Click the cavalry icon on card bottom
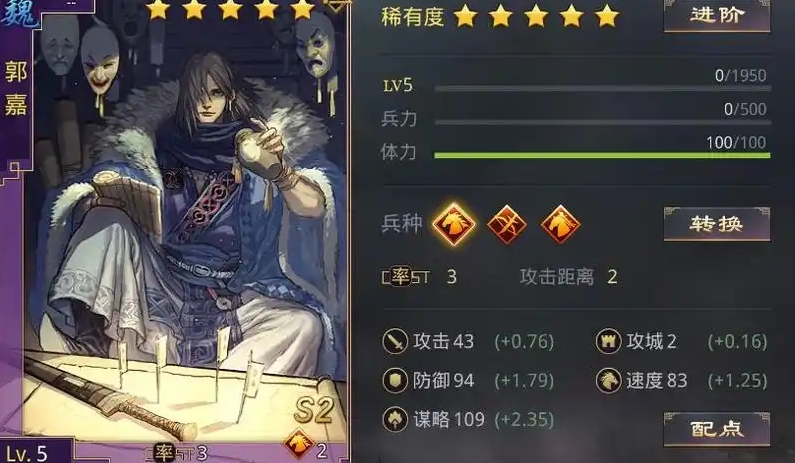This screenshot has width=795, height=463. [298, 443]
